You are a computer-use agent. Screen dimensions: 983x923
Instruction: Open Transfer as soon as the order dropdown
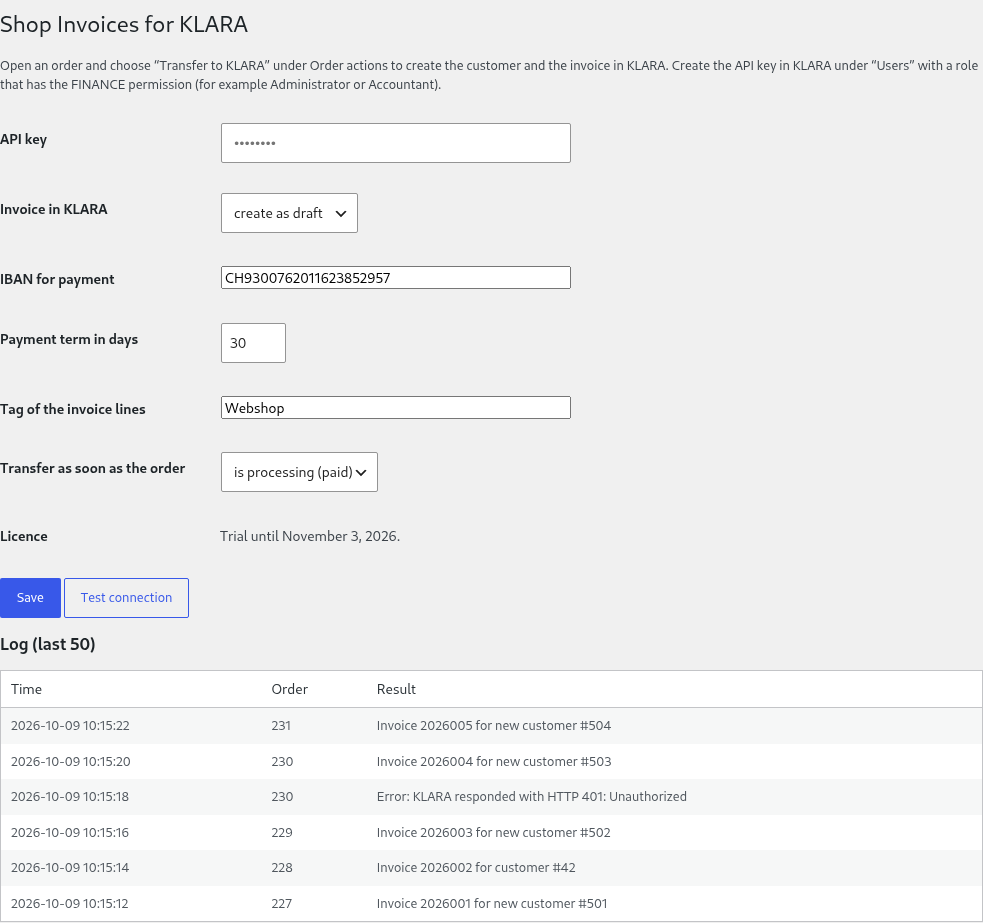point(299,472)
